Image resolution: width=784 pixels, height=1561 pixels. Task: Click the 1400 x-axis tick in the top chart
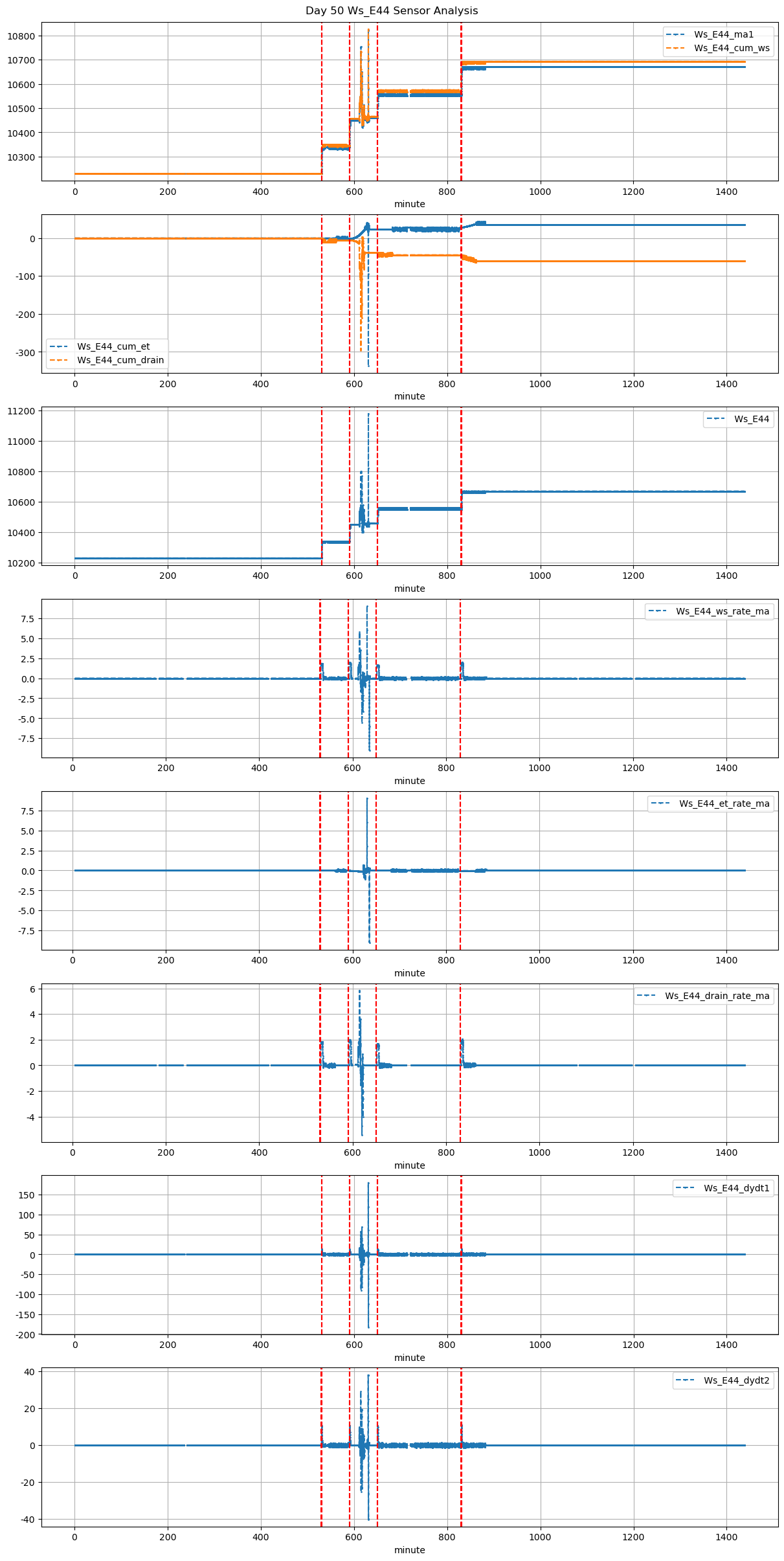click(726, 192)
